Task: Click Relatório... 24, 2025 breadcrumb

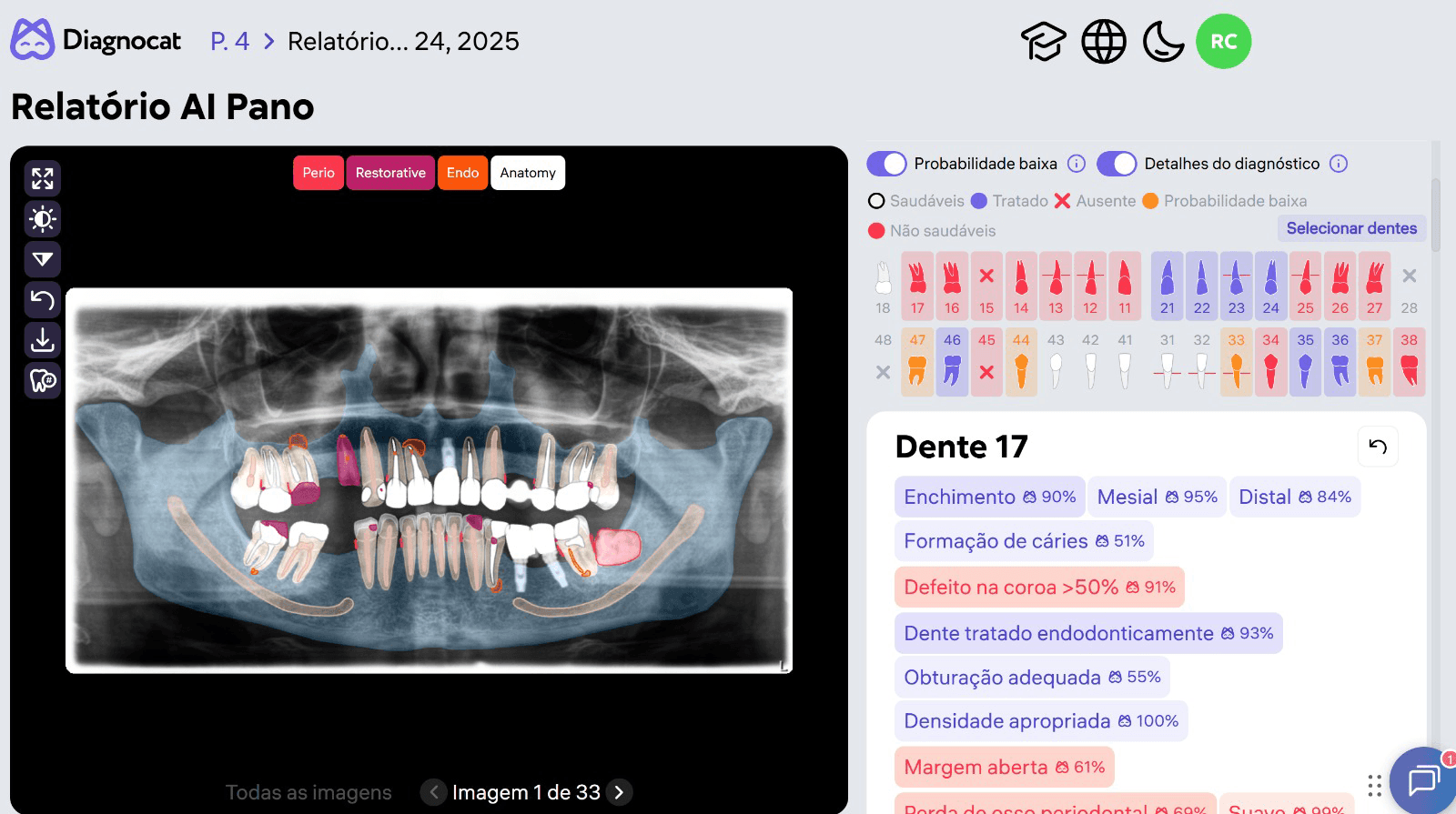Action: click(x=403, y=41)
